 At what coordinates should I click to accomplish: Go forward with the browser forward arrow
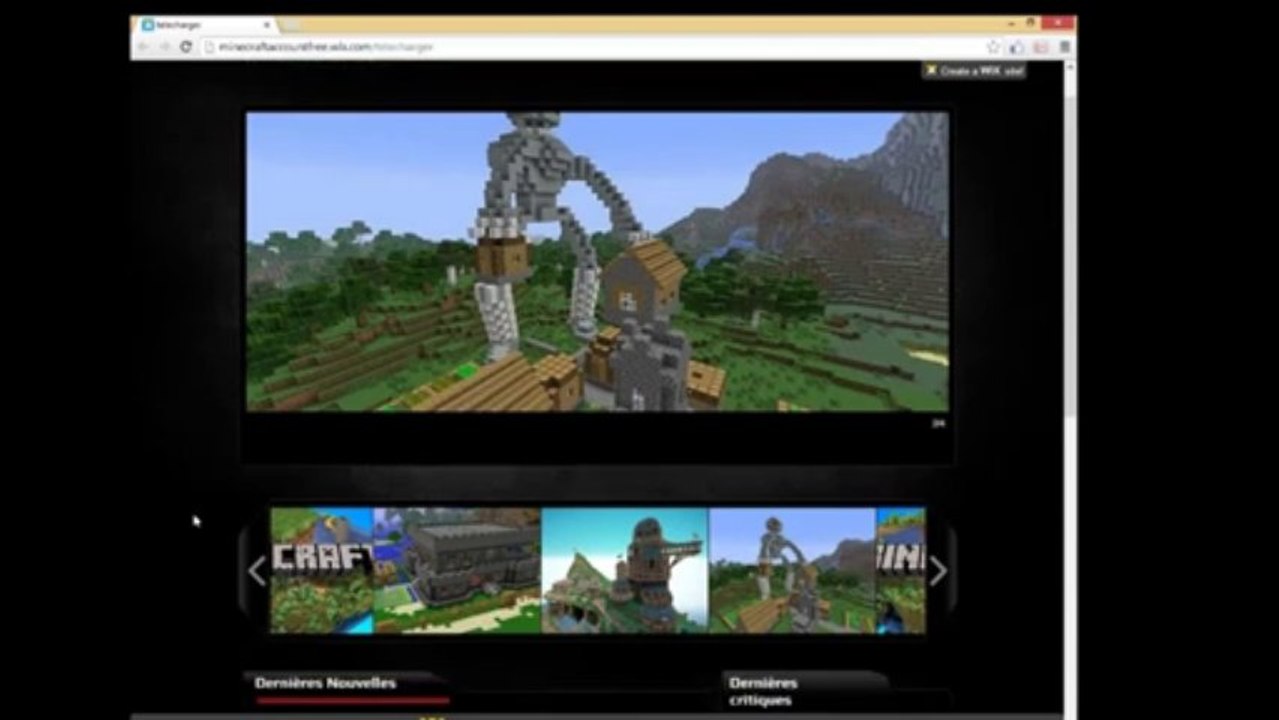[165, 47]
